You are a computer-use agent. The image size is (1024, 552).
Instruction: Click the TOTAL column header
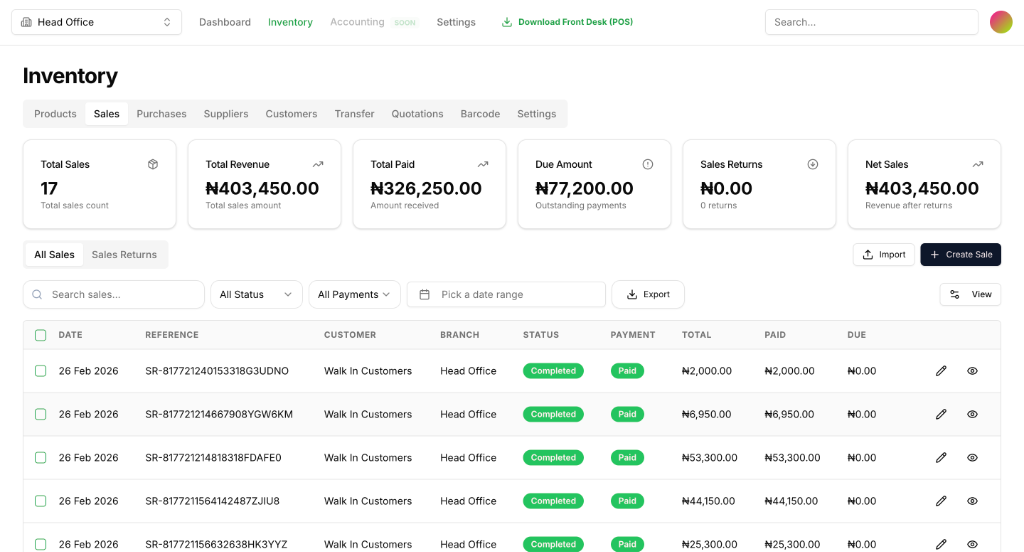696,335
